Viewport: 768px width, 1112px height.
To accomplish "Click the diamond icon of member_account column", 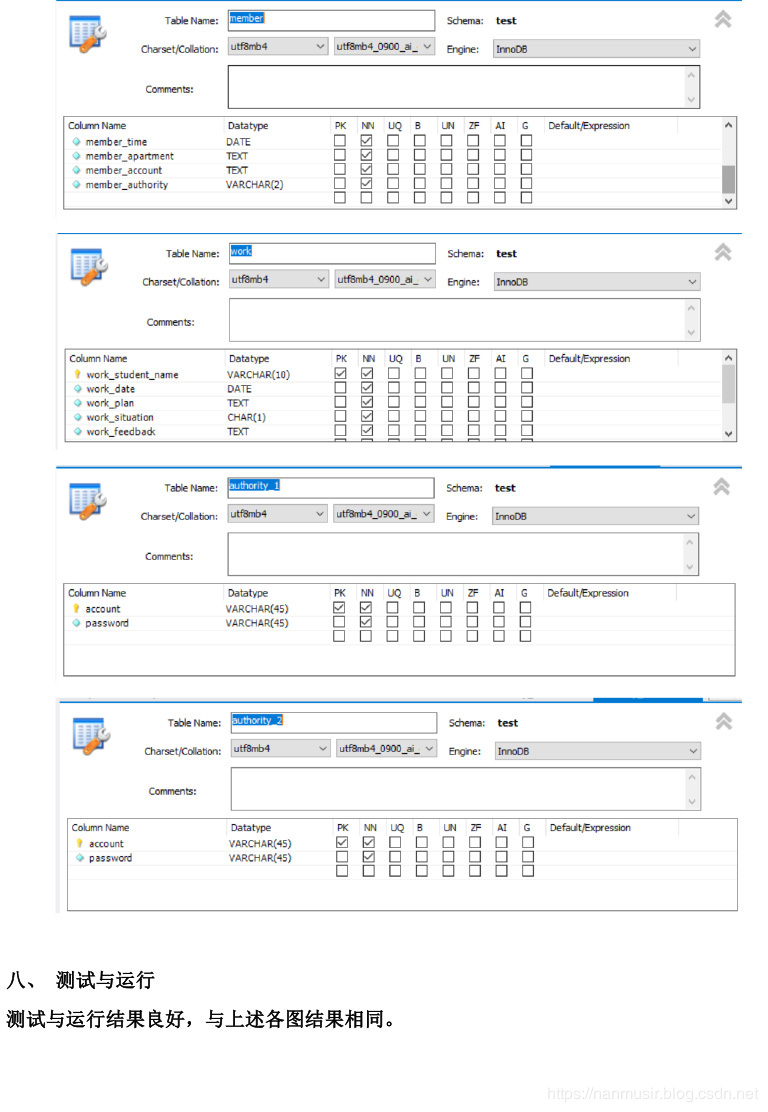I will click(76, 170).
